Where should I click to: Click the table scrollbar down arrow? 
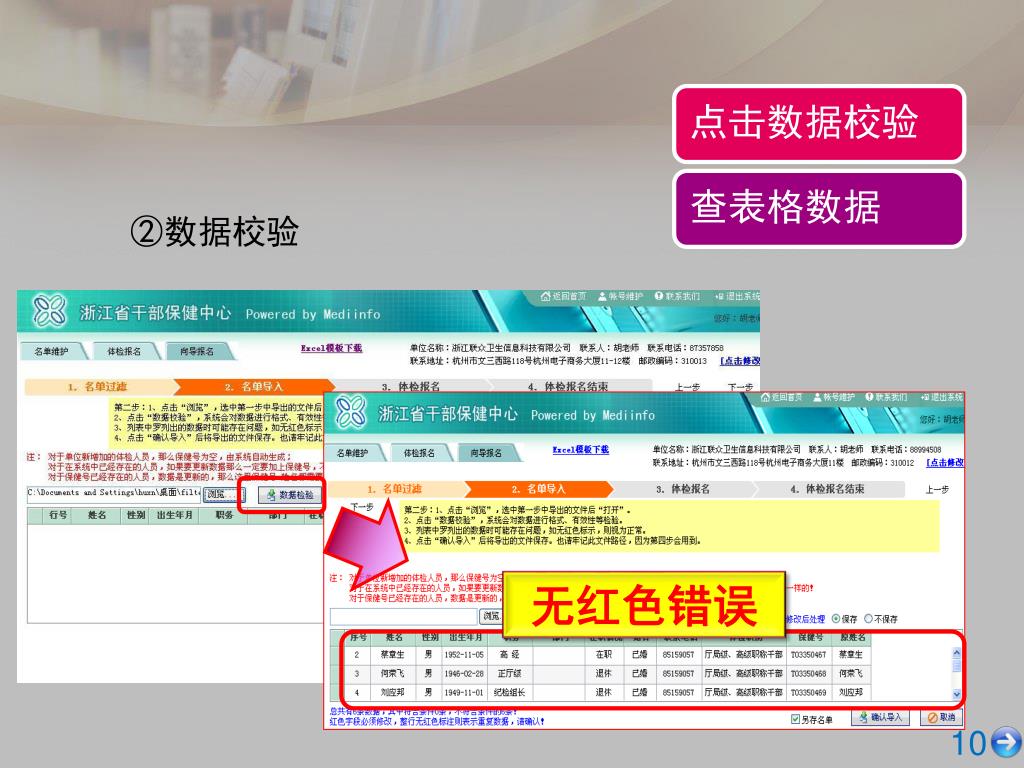(x=957, y=695)
